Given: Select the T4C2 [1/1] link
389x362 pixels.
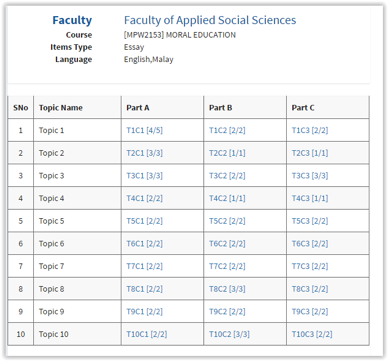Looking at the screenshot, I should (227, 198).
